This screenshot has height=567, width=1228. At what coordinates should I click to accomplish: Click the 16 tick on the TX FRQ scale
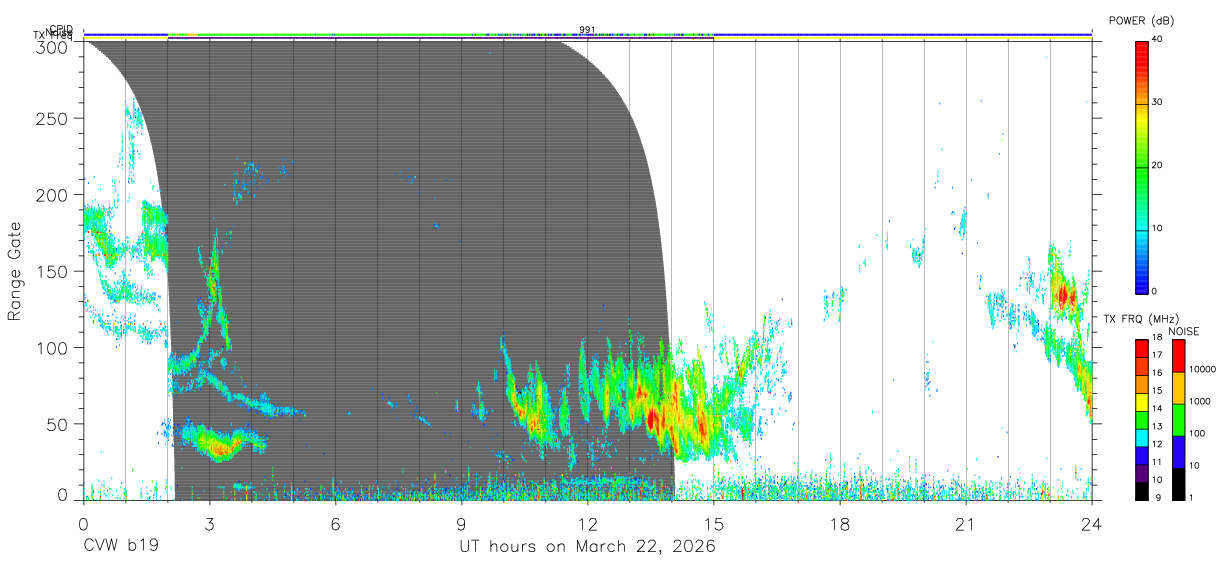(x=1157, y=372)
